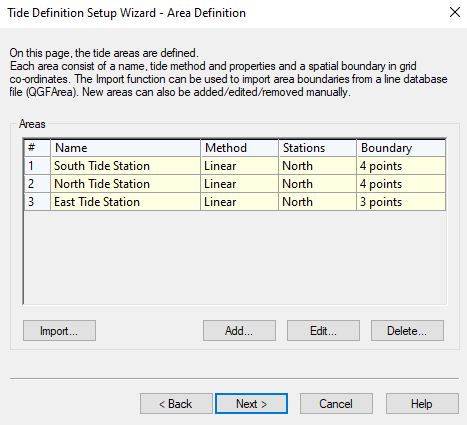Image resolution: width=467 pixels, height=425 pixels.
Task: Close the wizard dialog window
Action: pyautogui.click(x=455, y=13)
